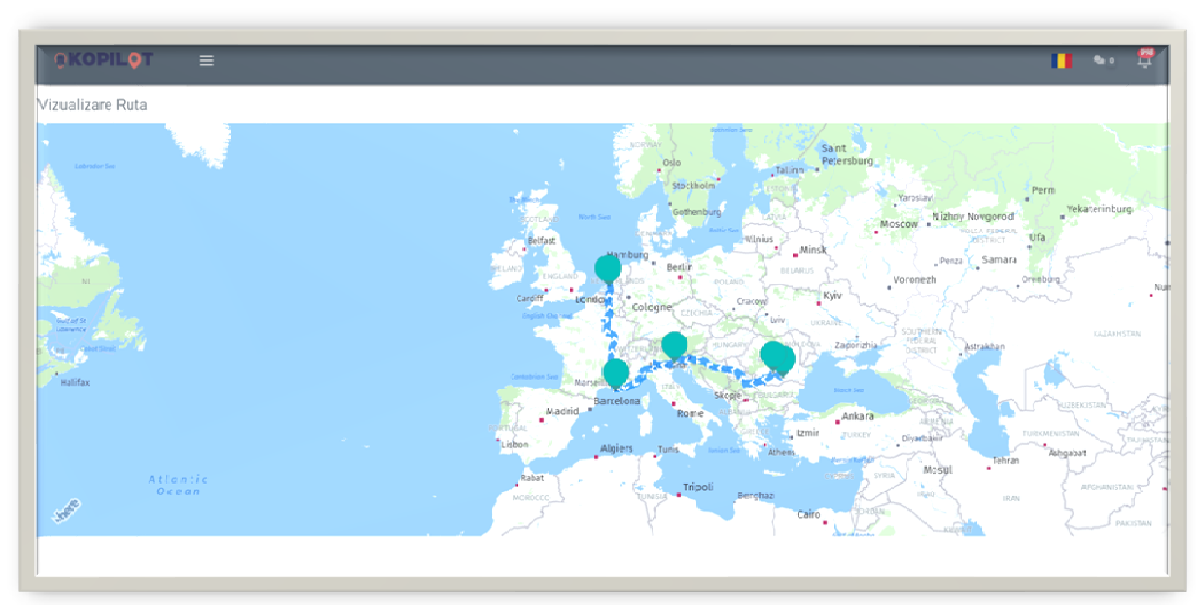Click the Halifax city label on map
Viewport: 1196px width, 605px height.
[75, 382]
